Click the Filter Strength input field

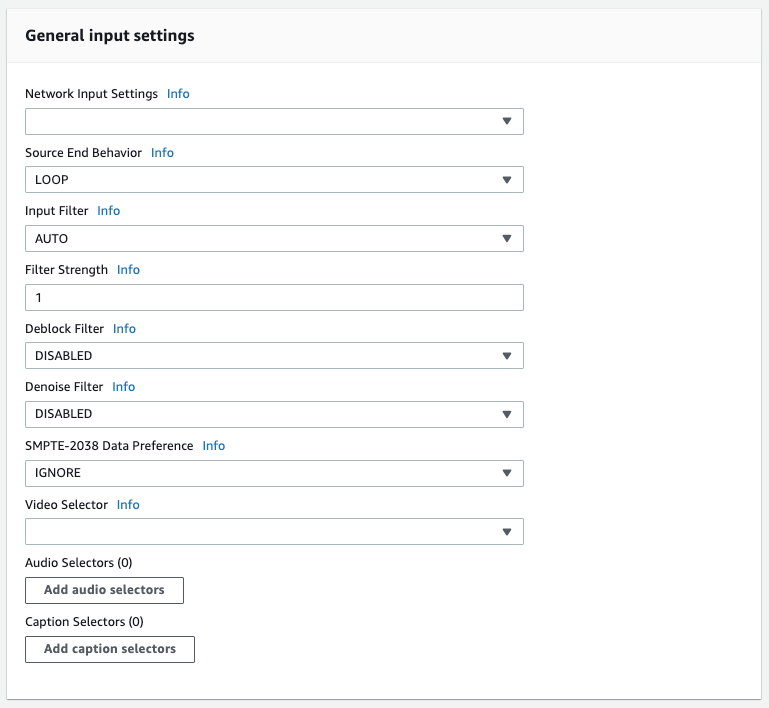274,297
